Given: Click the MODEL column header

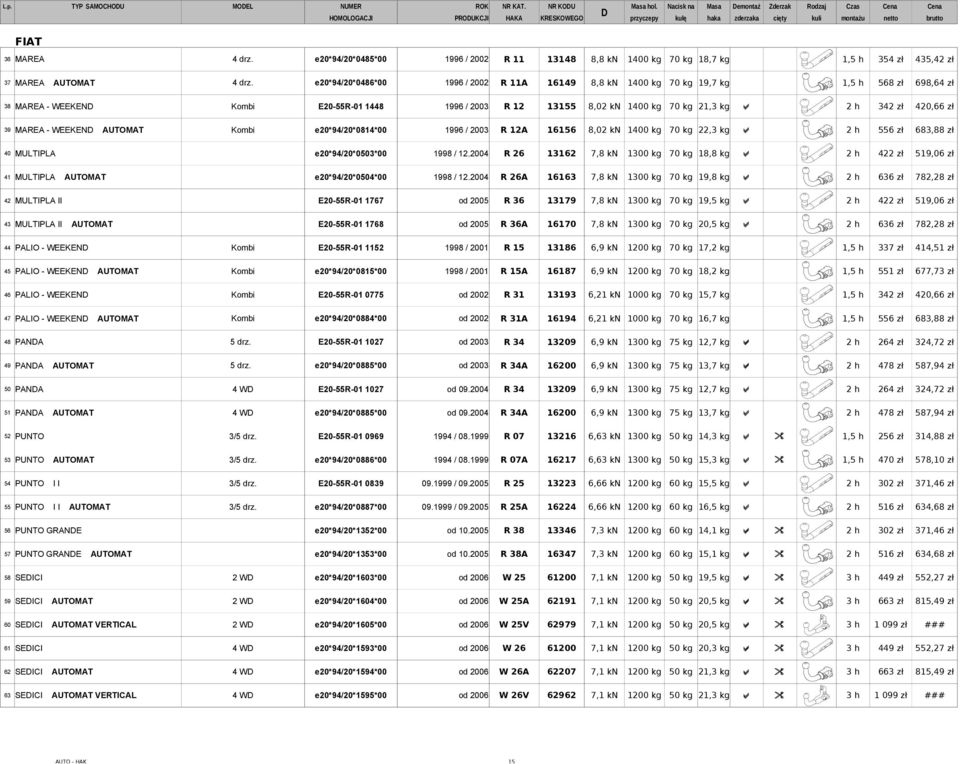Looking at the screenshot, I should 242,7.
